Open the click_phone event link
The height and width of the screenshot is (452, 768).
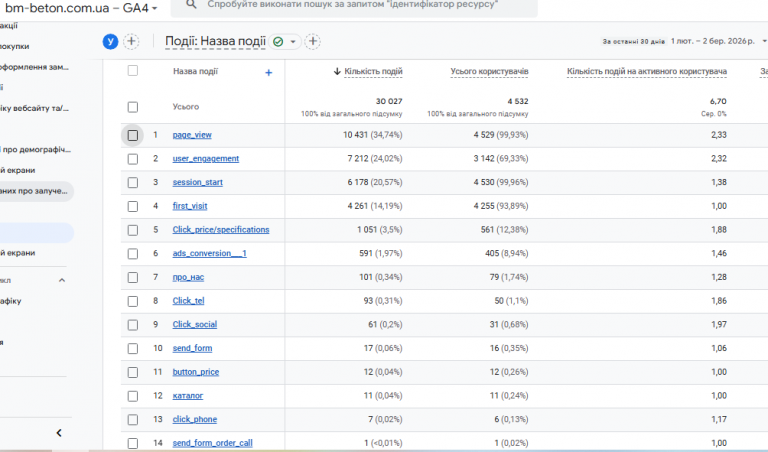pos(194,419)
